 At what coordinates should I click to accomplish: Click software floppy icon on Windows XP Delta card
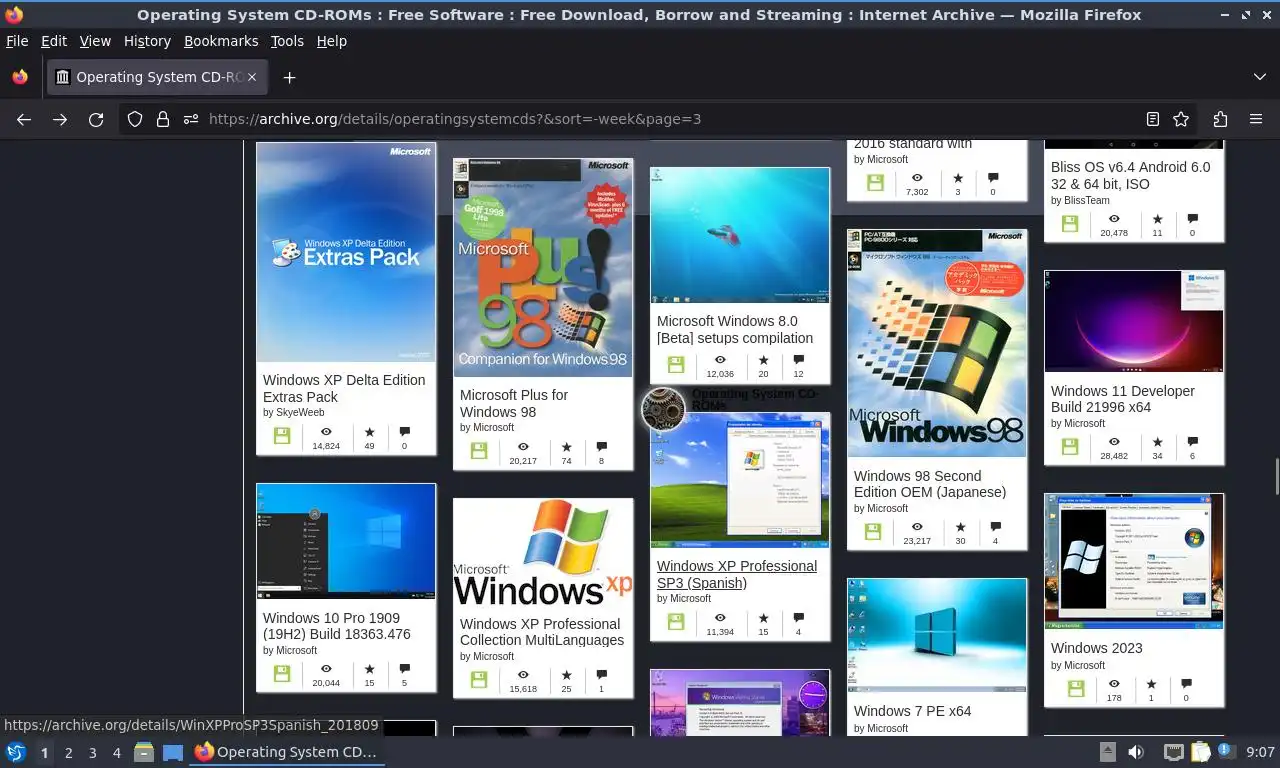282,436
